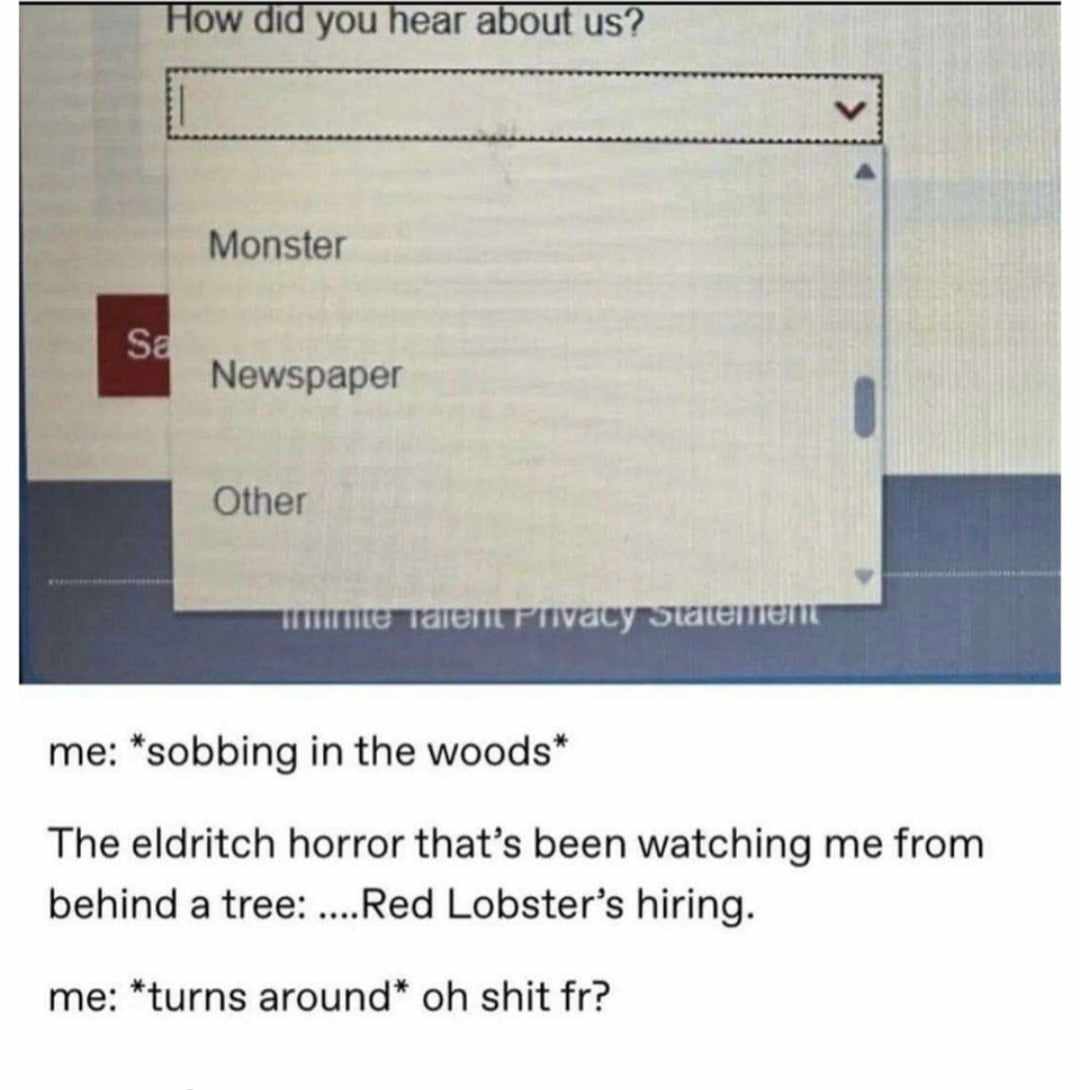
Task: Click the 'How did you hear about us?' label
Action: point(405,21)
